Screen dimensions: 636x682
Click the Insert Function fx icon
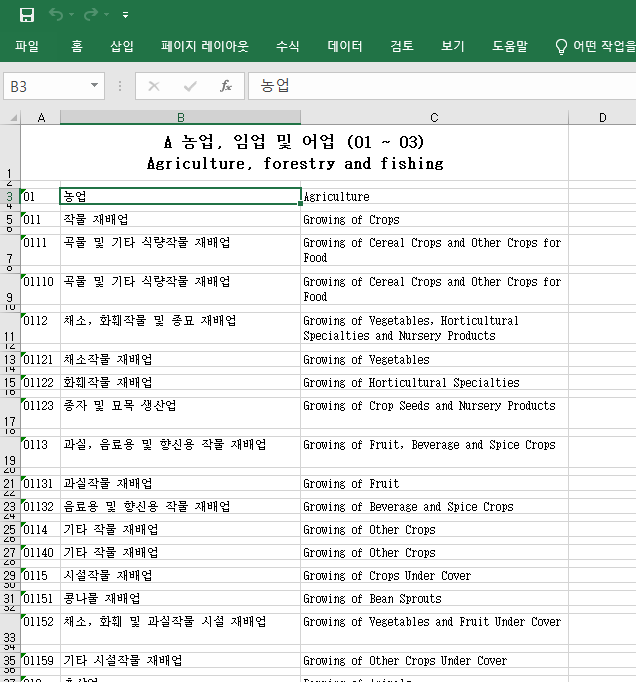[x=225, y=86]
